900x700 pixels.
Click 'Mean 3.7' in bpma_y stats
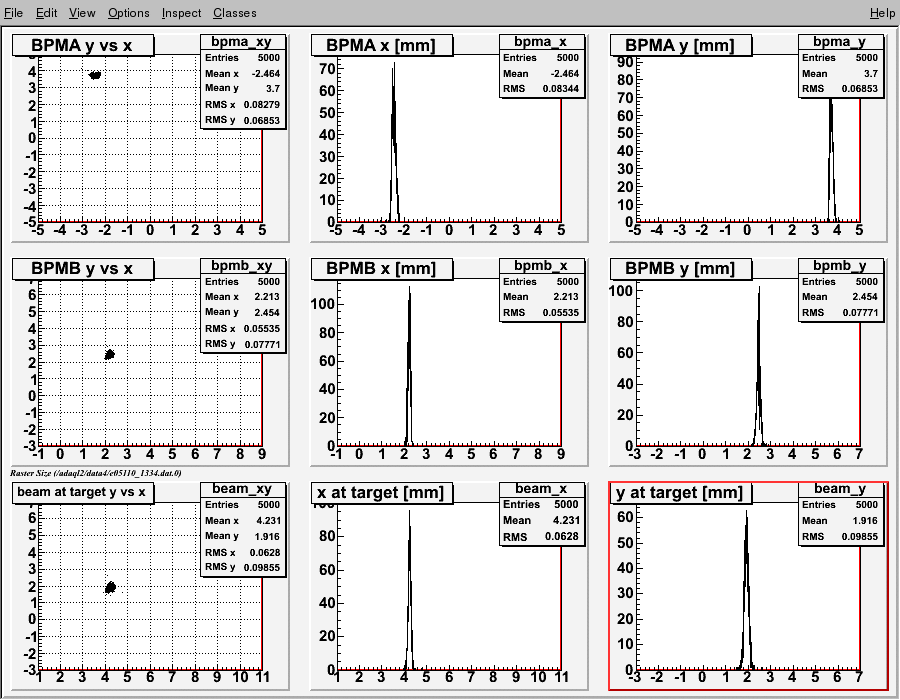[840, 73]
